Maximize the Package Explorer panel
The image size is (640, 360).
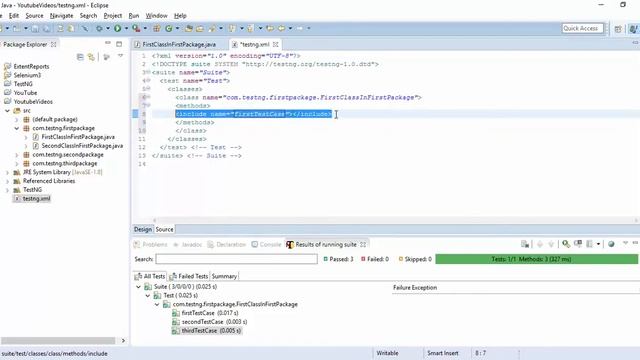pos(119,44)
